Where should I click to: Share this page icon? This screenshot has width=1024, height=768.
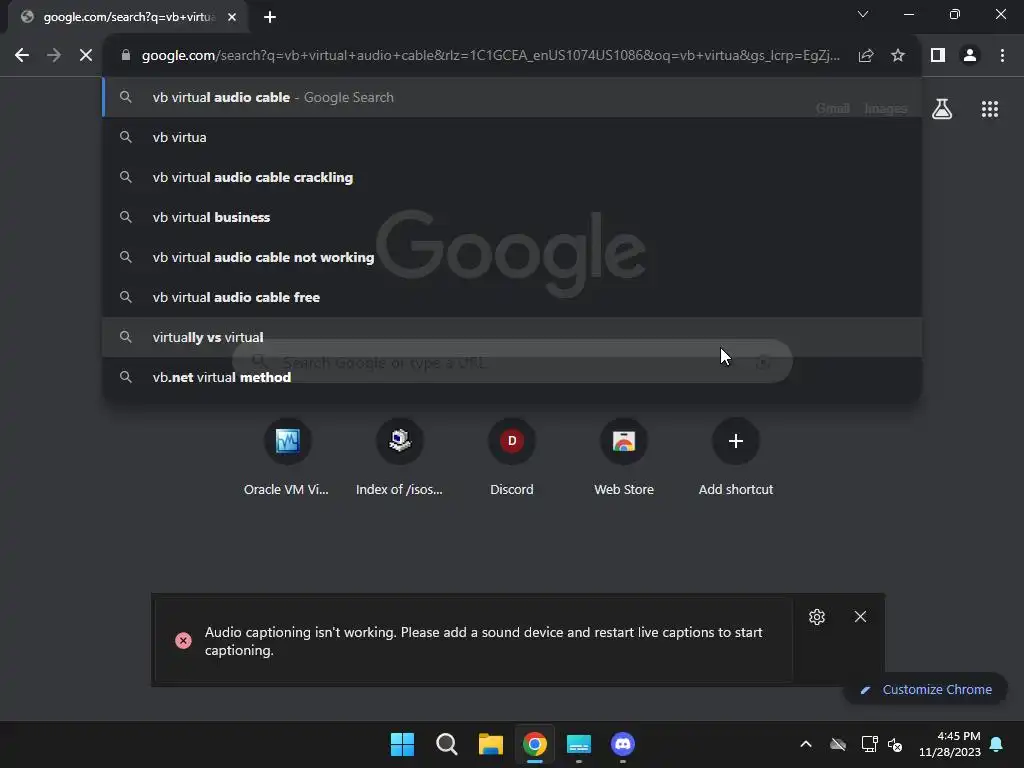[x=866, y=56]
